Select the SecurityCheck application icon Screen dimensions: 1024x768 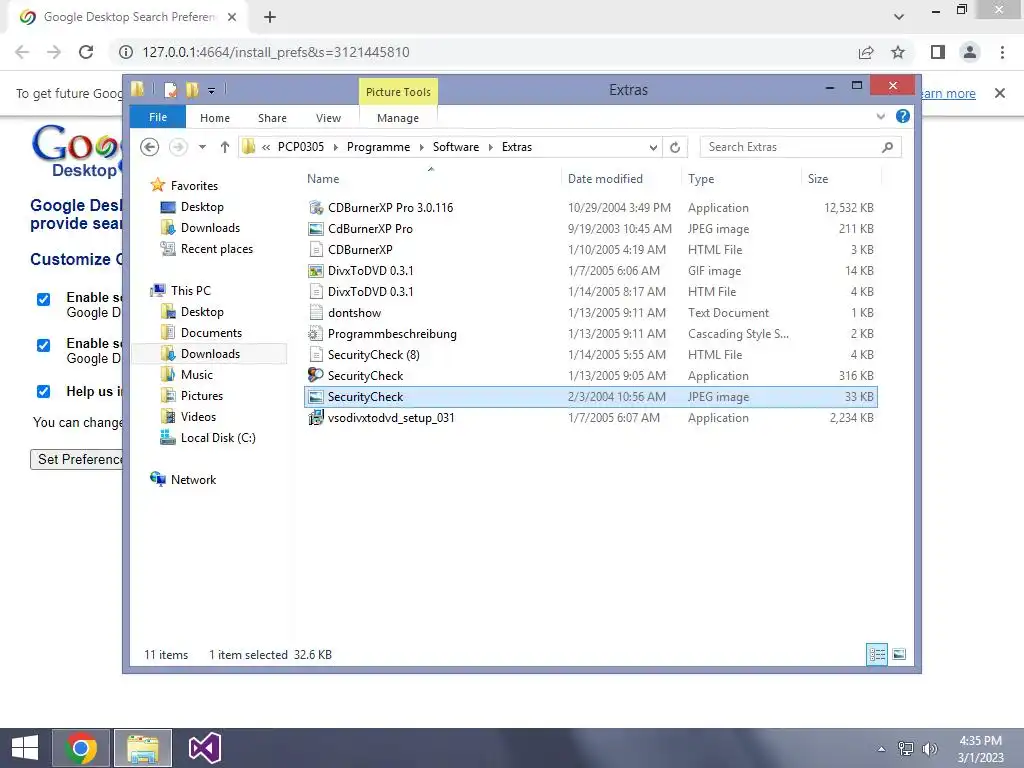coord(316,376)
